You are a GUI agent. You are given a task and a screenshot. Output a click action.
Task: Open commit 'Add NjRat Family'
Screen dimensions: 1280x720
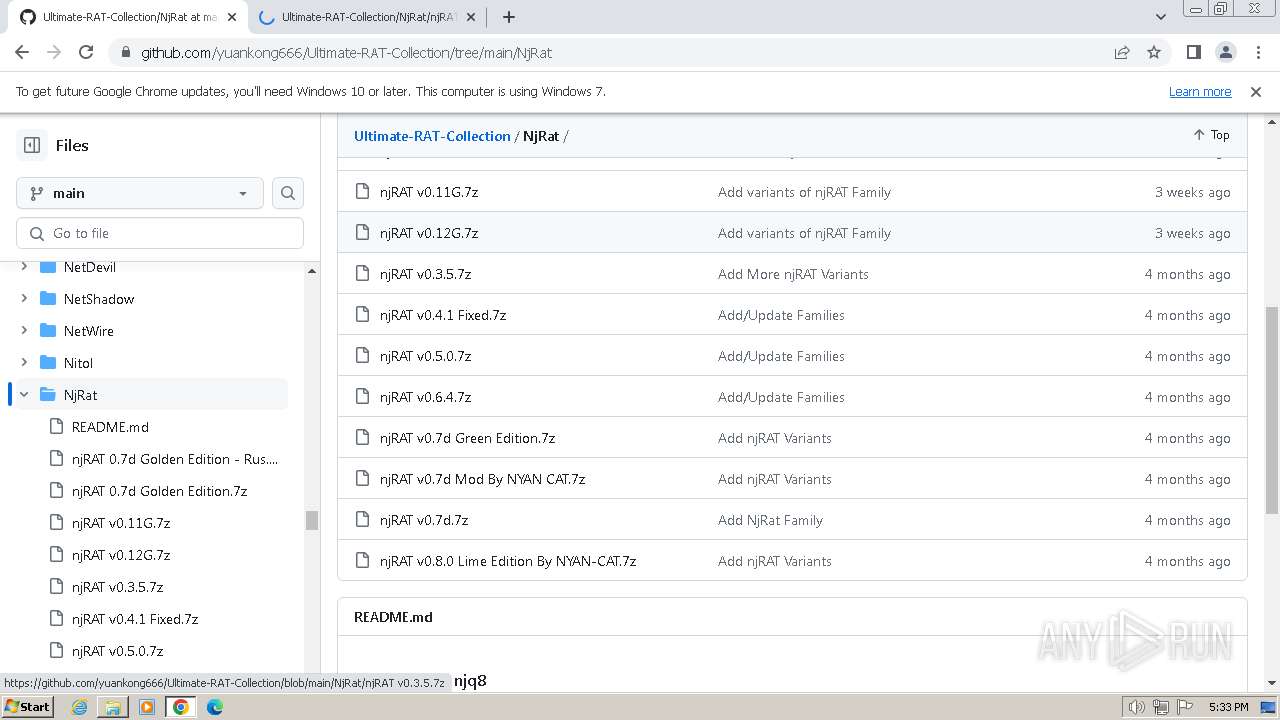point(770,520)
